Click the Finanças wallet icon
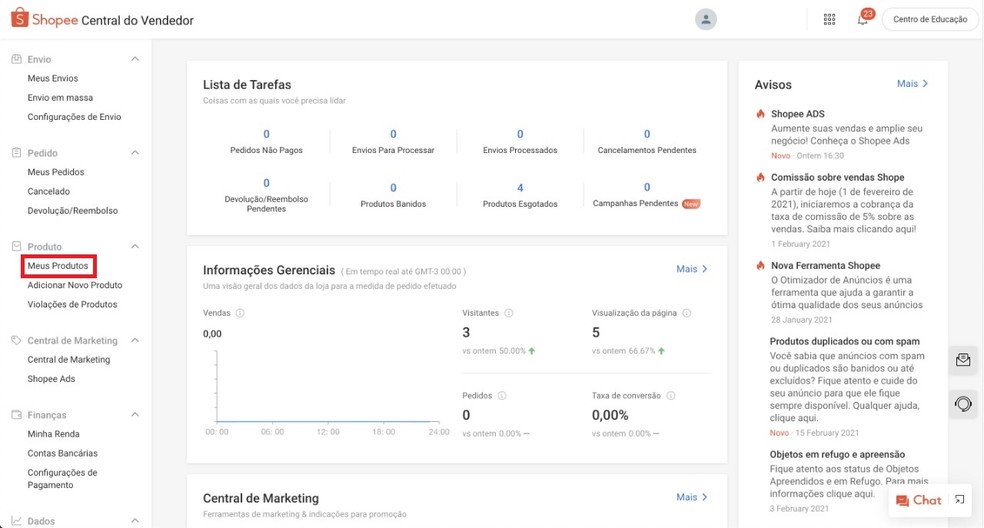Viewport: 984px width, 528px height. (x=16, y=414)
